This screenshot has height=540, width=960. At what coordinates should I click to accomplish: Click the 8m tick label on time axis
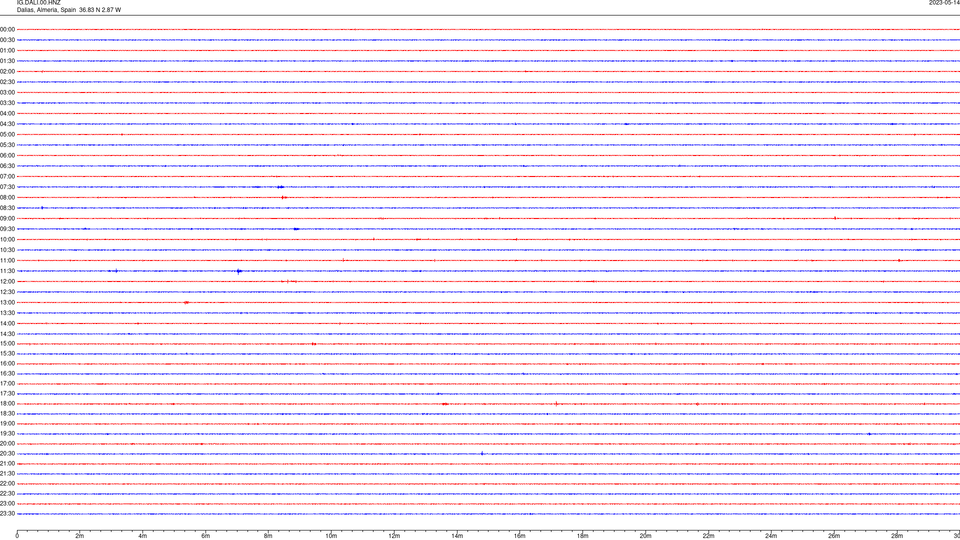[x=268, y=536]
